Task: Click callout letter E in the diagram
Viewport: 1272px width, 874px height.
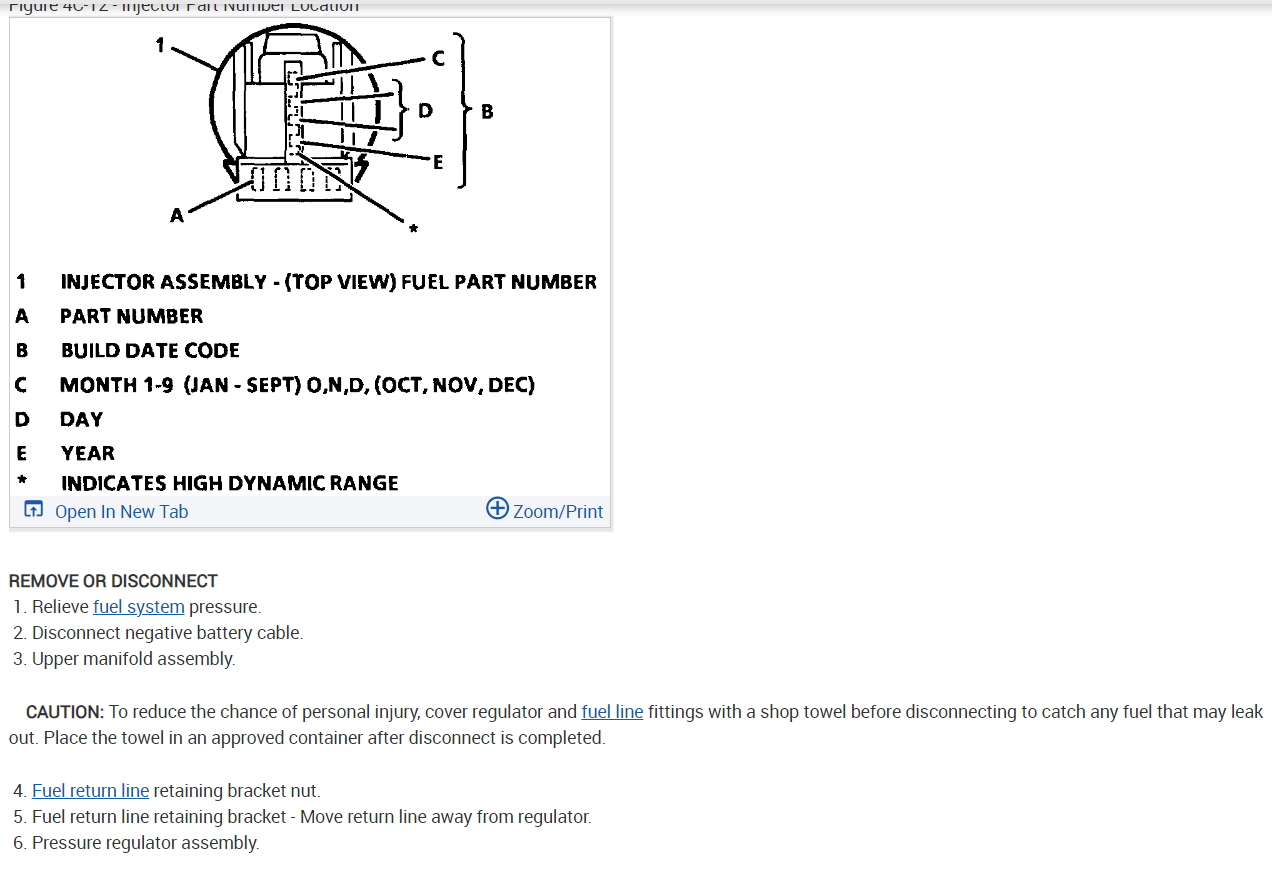Action: [438, 163]
